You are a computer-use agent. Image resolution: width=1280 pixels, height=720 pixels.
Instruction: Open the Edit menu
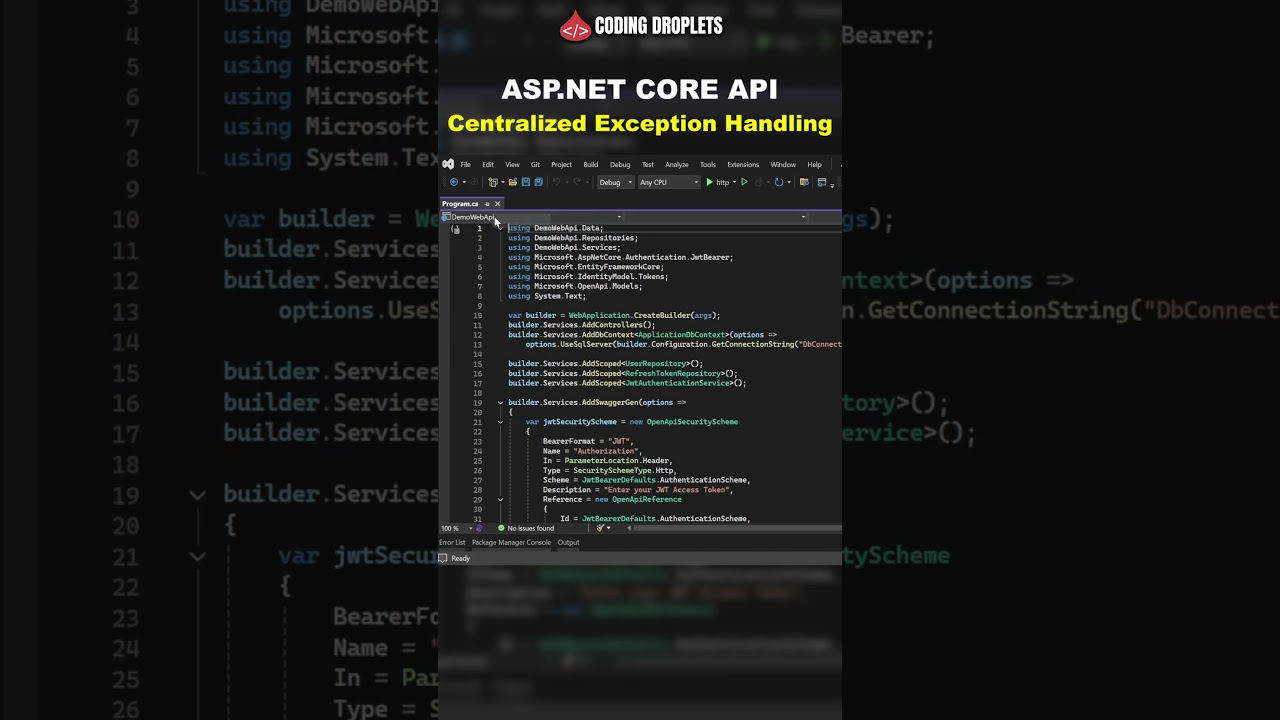pyautogui.click(x=488, y=165)
